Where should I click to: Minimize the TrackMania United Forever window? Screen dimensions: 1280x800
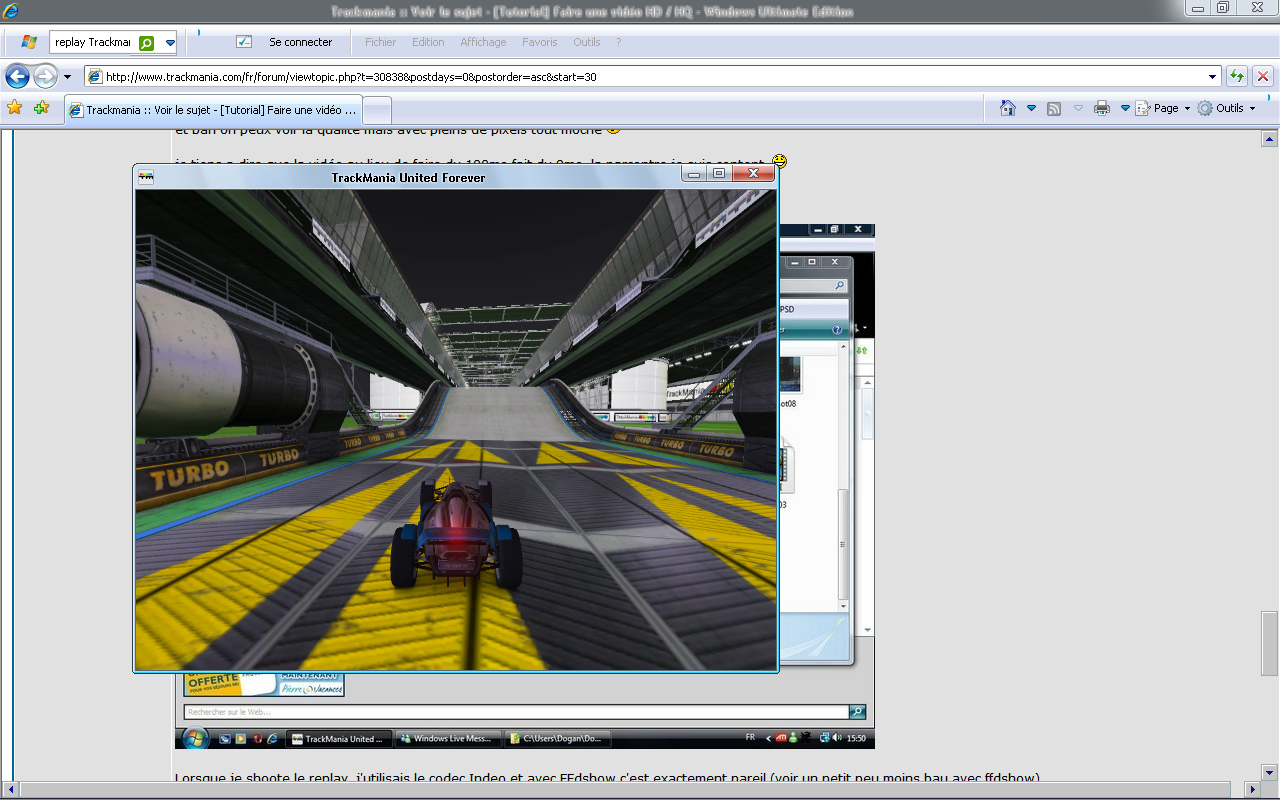tap(694, 174)
